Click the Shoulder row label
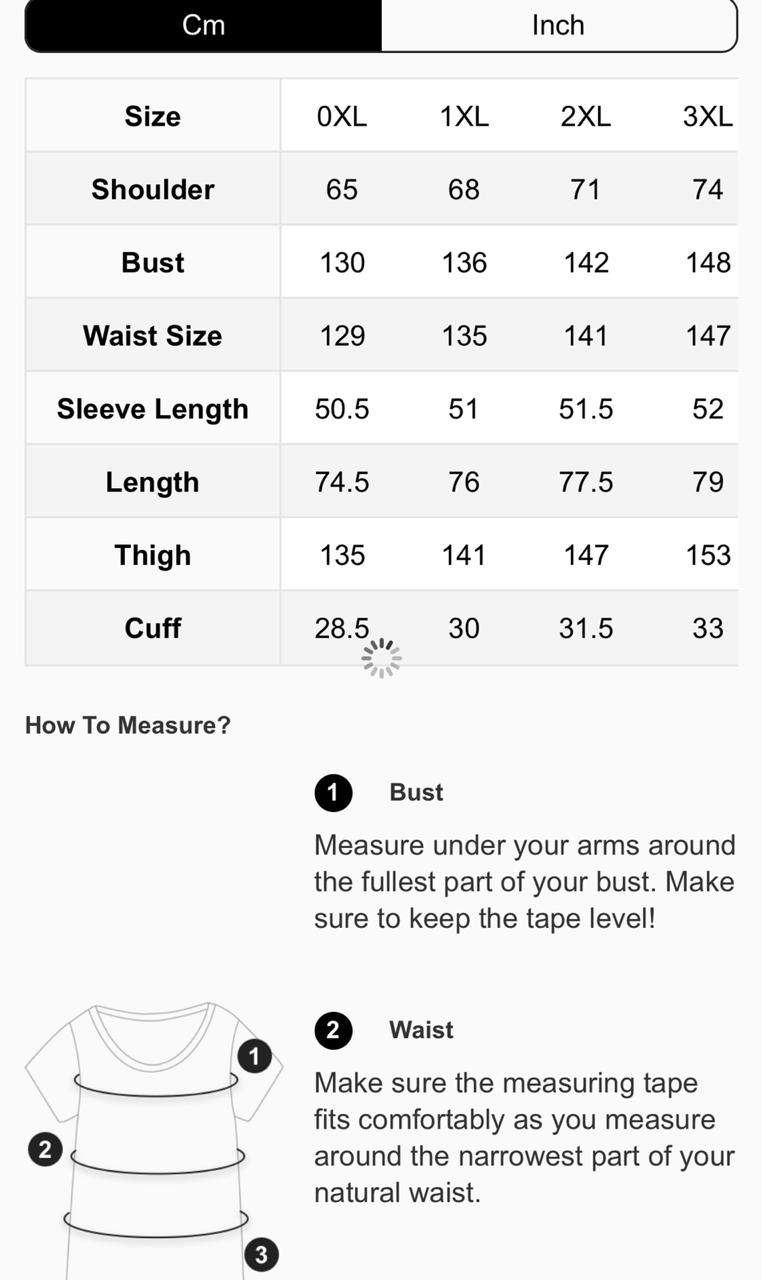Viewport: 762px width, 1280px height. 153,189
